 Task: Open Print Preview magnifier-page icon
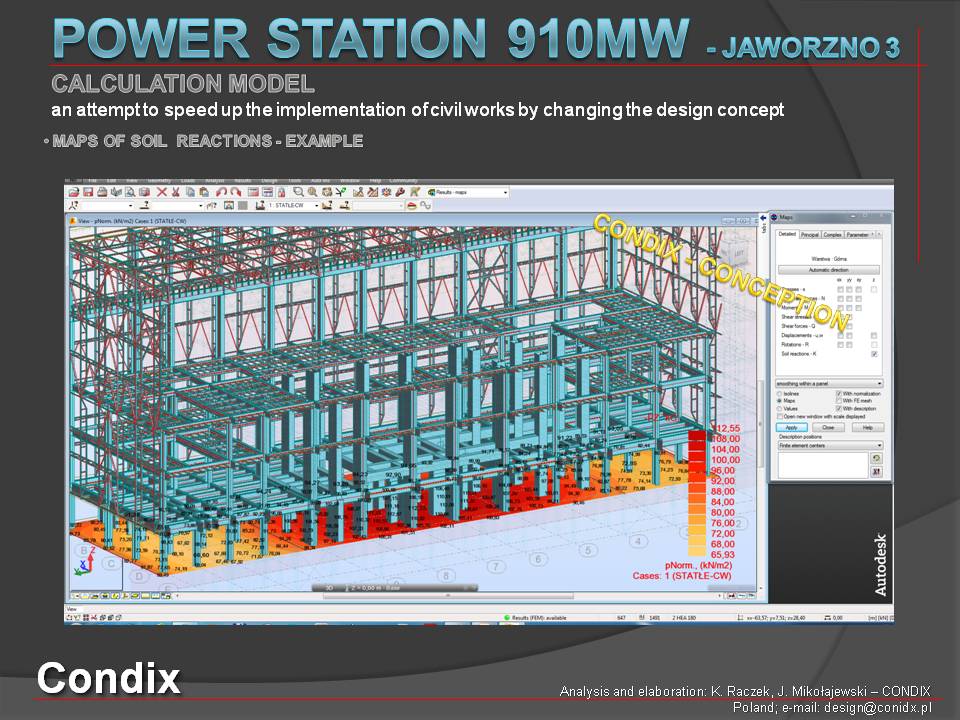[130, 192]
